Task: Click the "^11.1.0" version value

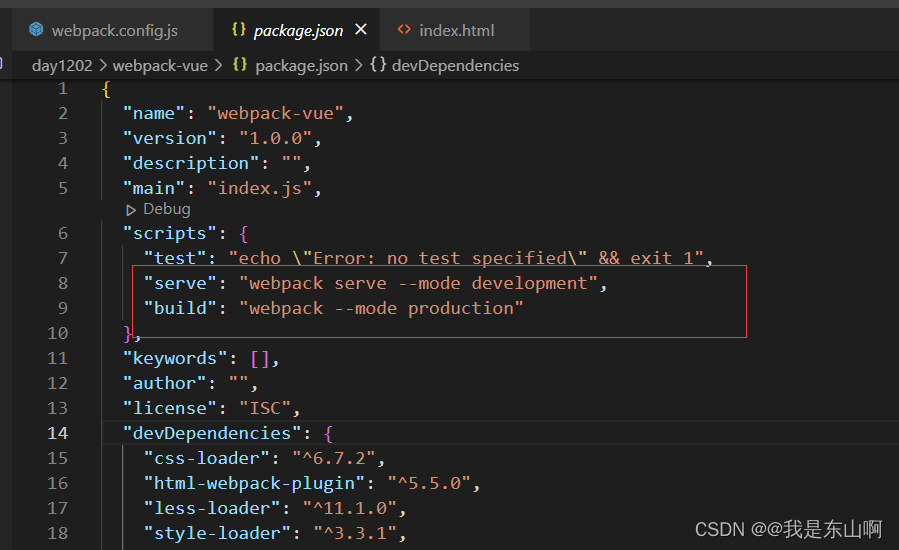Action: (350, 508)
